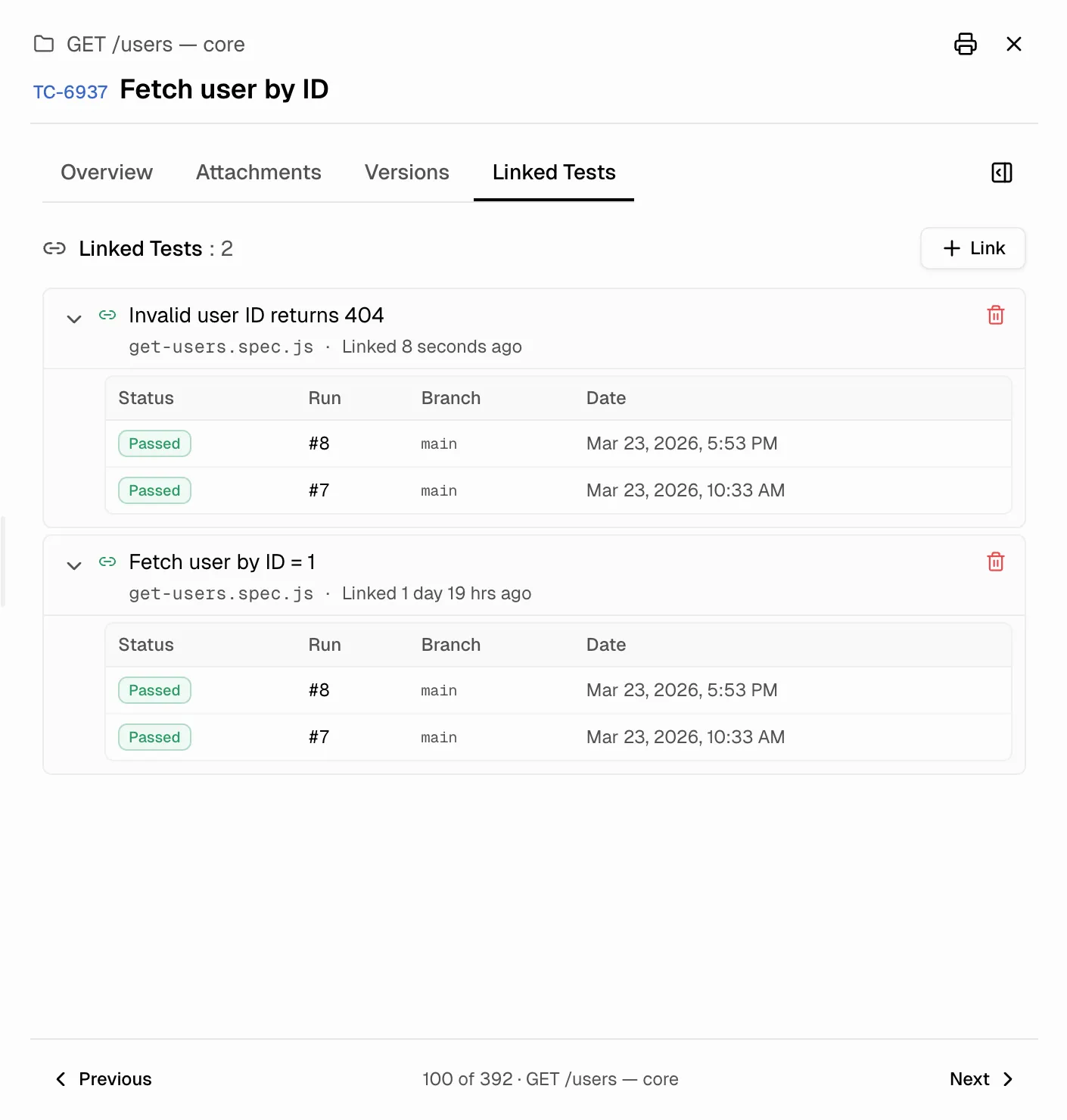Delete the Fetch user by ID = 1 link

point(995,562)
